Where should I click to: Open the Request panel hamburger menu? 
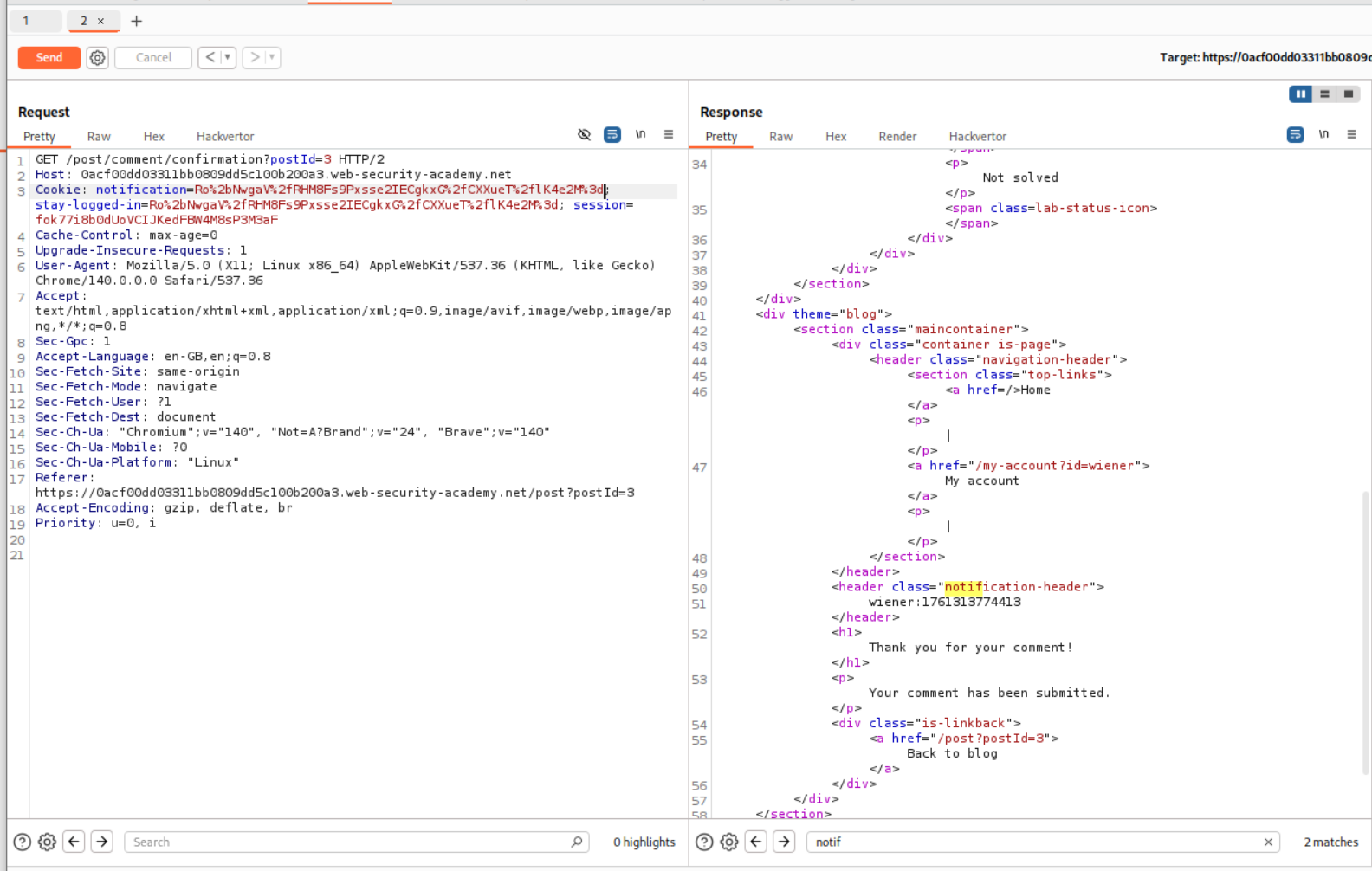click(x=668, y=134)
